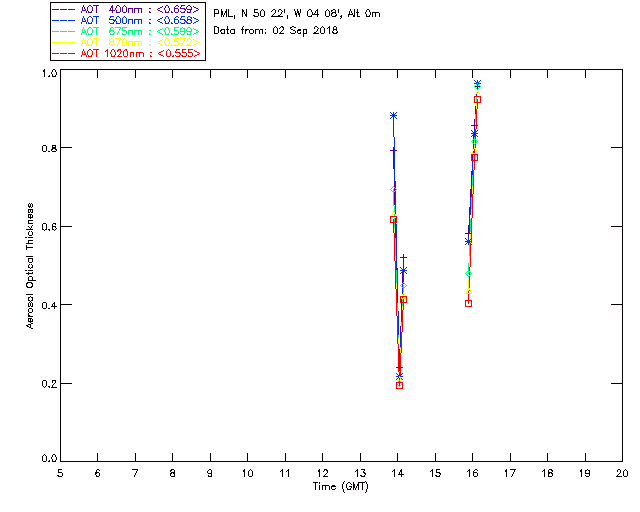Click the red square marker at 0.4 before 16 GMT

(469, 303)
